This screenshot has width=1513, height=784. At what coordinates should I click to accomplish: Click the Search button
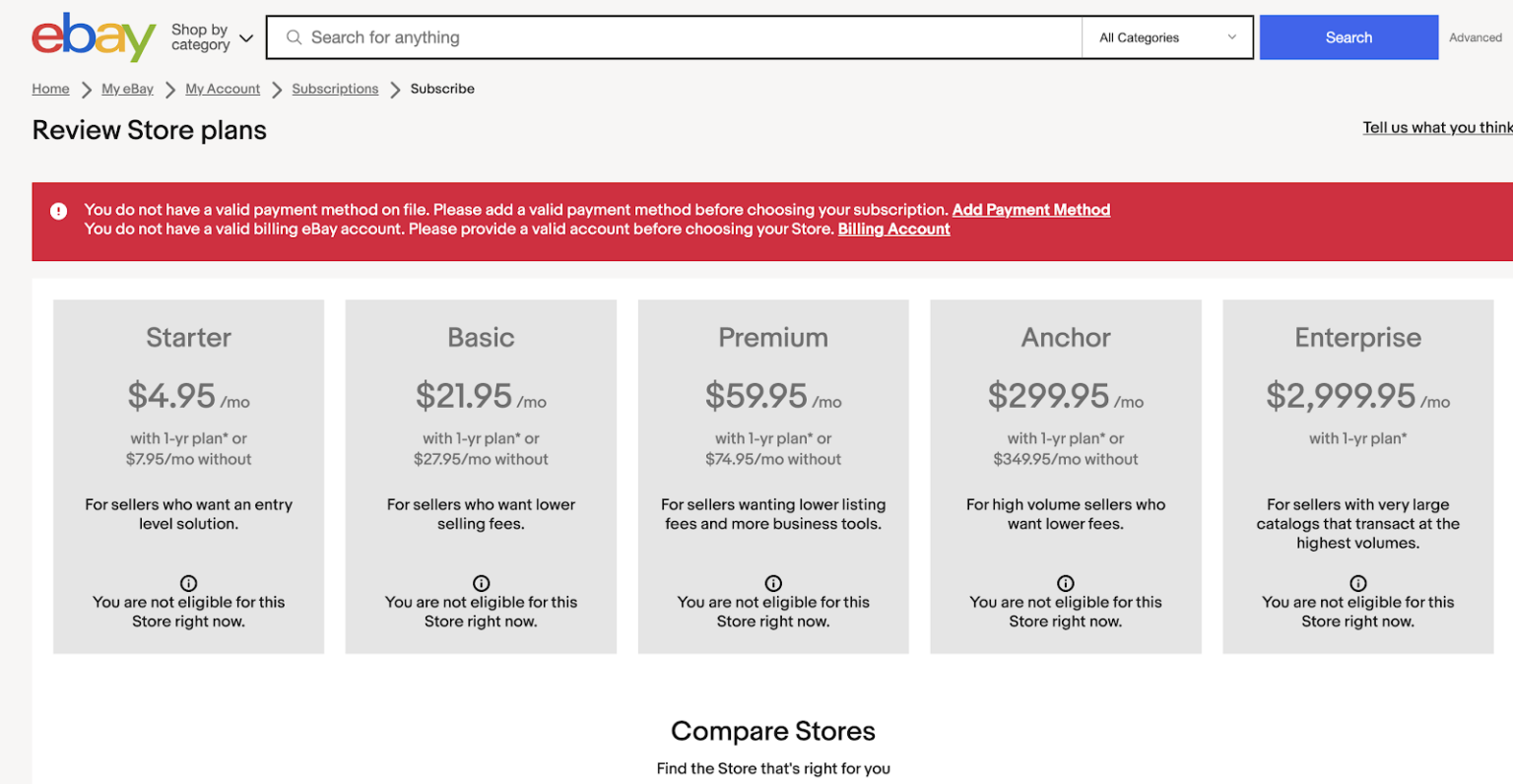pyautogui.click(x=1348, y=36)
